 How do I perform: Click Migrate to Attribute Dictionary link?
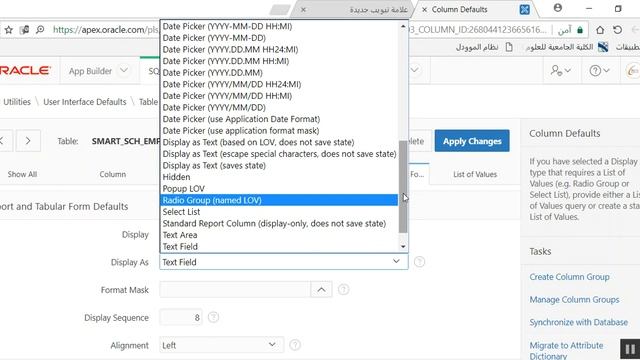[566, 350]
